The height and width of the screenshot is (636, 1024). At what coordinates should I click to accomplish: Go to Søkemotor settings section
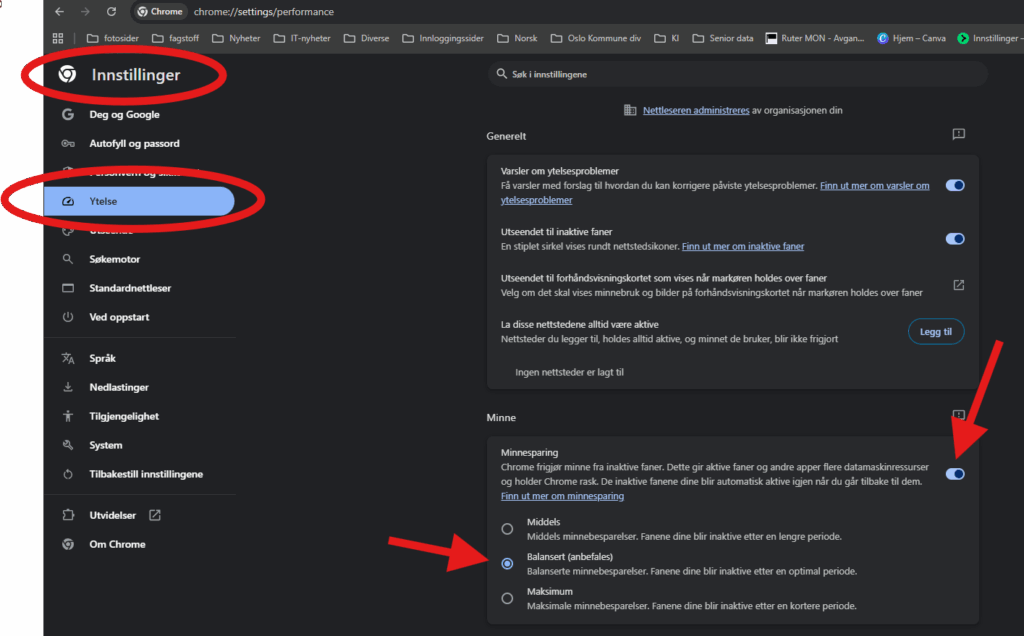click(x=117, y=259)
